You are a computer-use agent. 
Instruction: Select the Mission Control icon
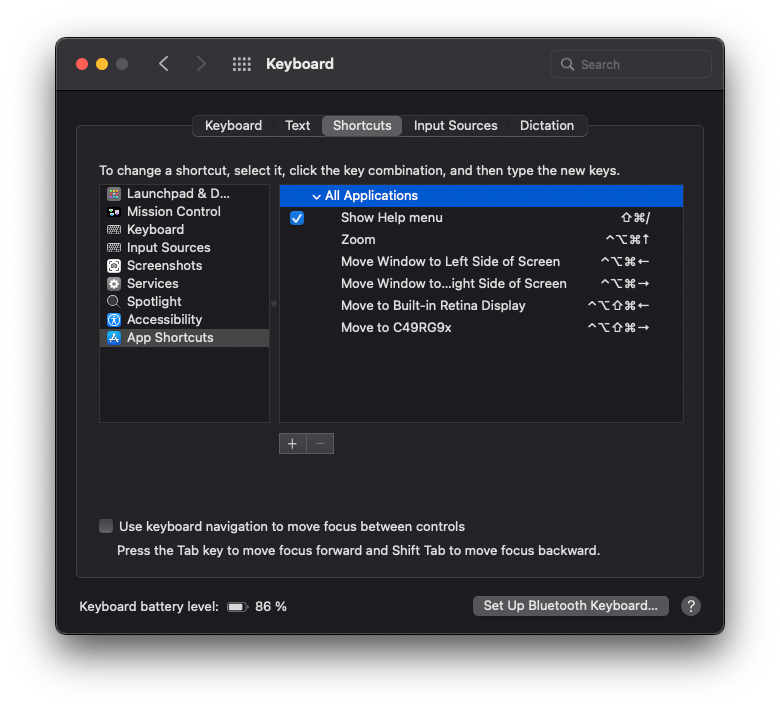pyautogui.click(x=114, y=212)
